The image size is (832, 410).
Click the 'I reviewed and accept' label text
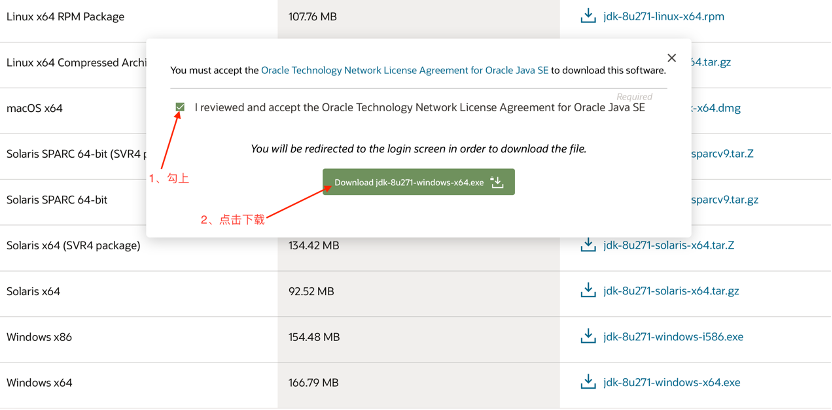[x=420, y=107]
